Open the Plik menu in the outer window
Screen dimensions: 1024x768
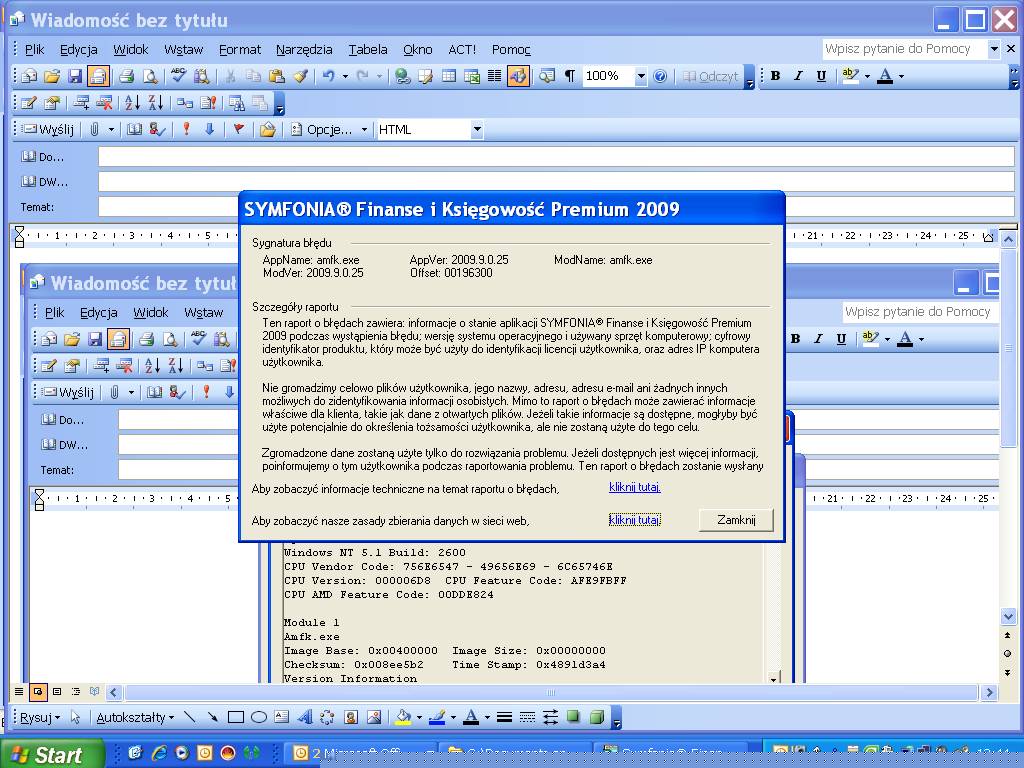coord(35,50)
